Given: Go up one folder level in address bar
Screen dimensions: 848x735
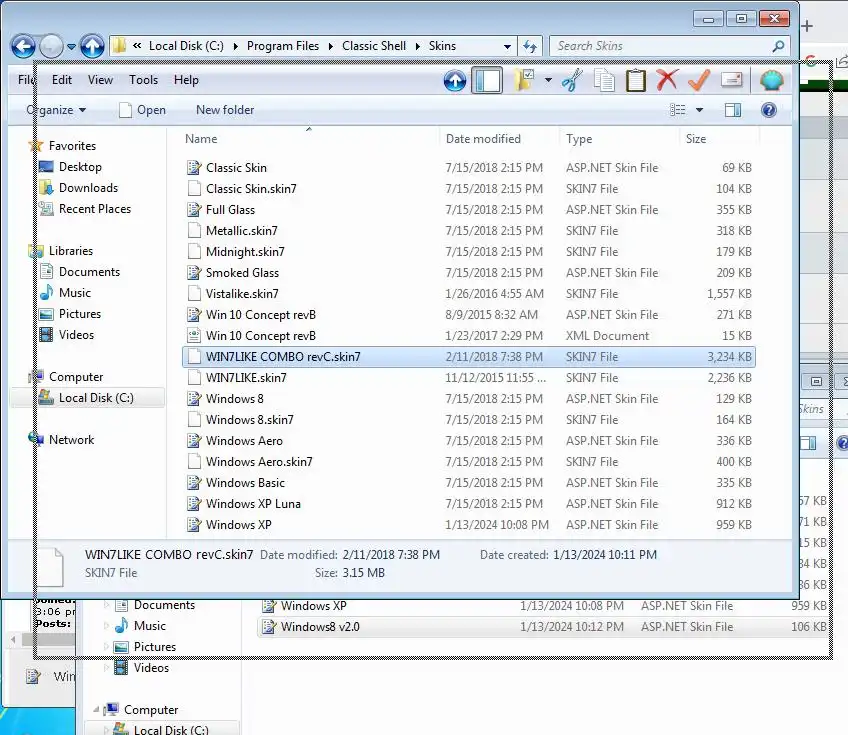Looking at the screenshot, I should 92,47.
